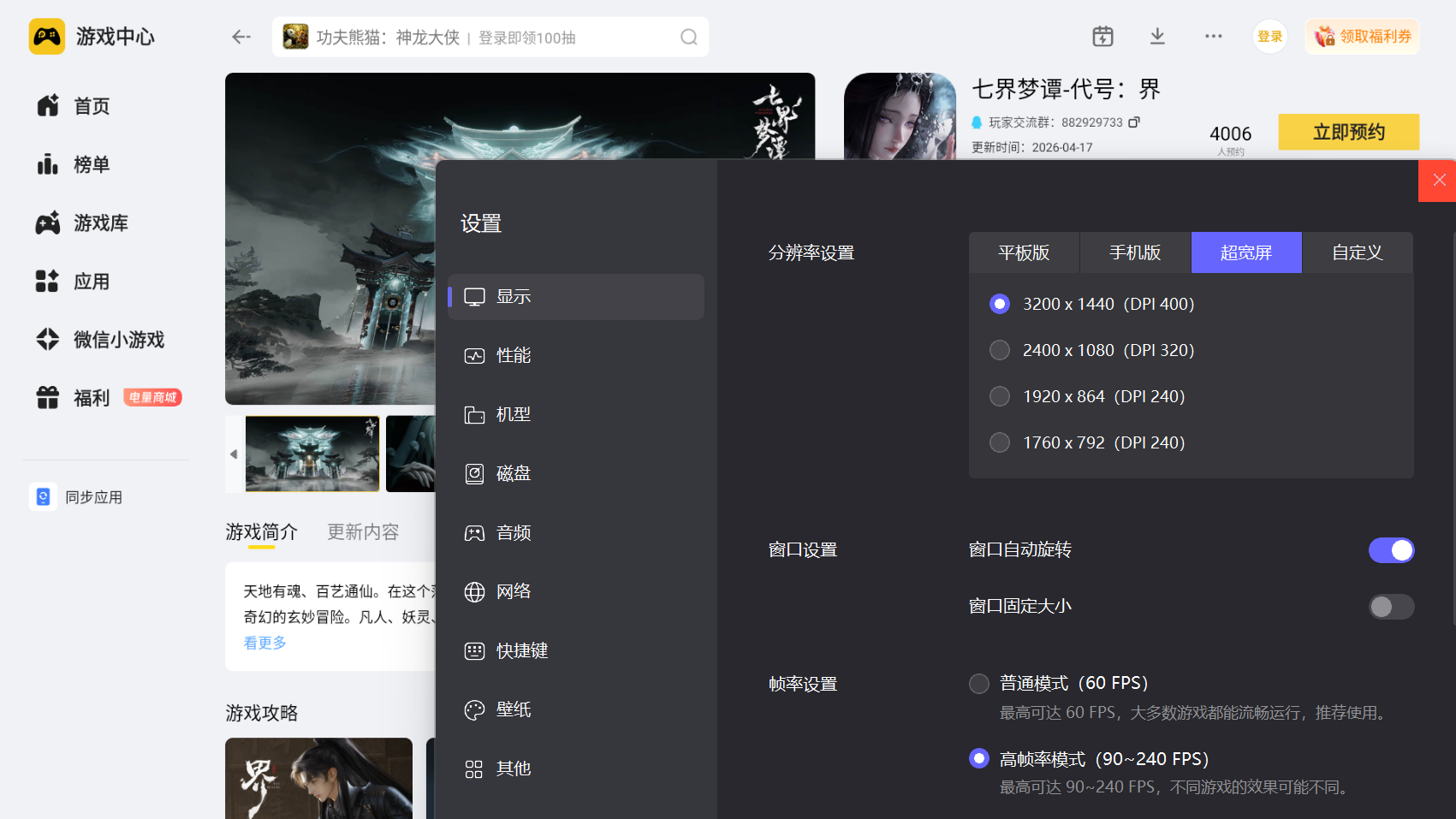Viewport: 1456px width, 819px height.
Task: Enable the 窗口固定大小 switch
Action: (x=1391, y=607)
